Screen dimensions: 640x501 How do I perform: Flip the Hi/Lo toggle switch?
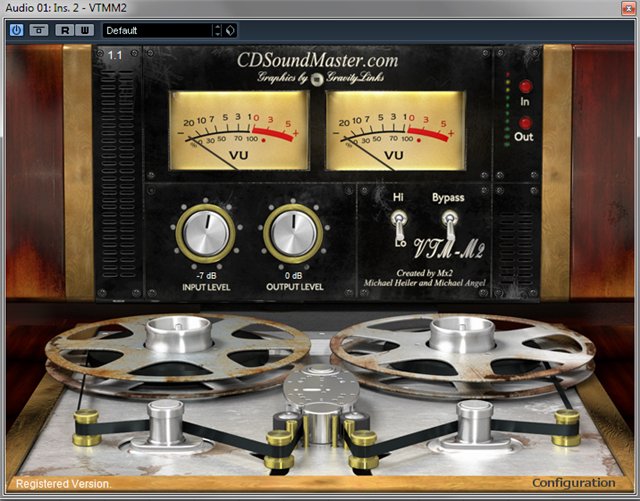(x=399, y=226)
